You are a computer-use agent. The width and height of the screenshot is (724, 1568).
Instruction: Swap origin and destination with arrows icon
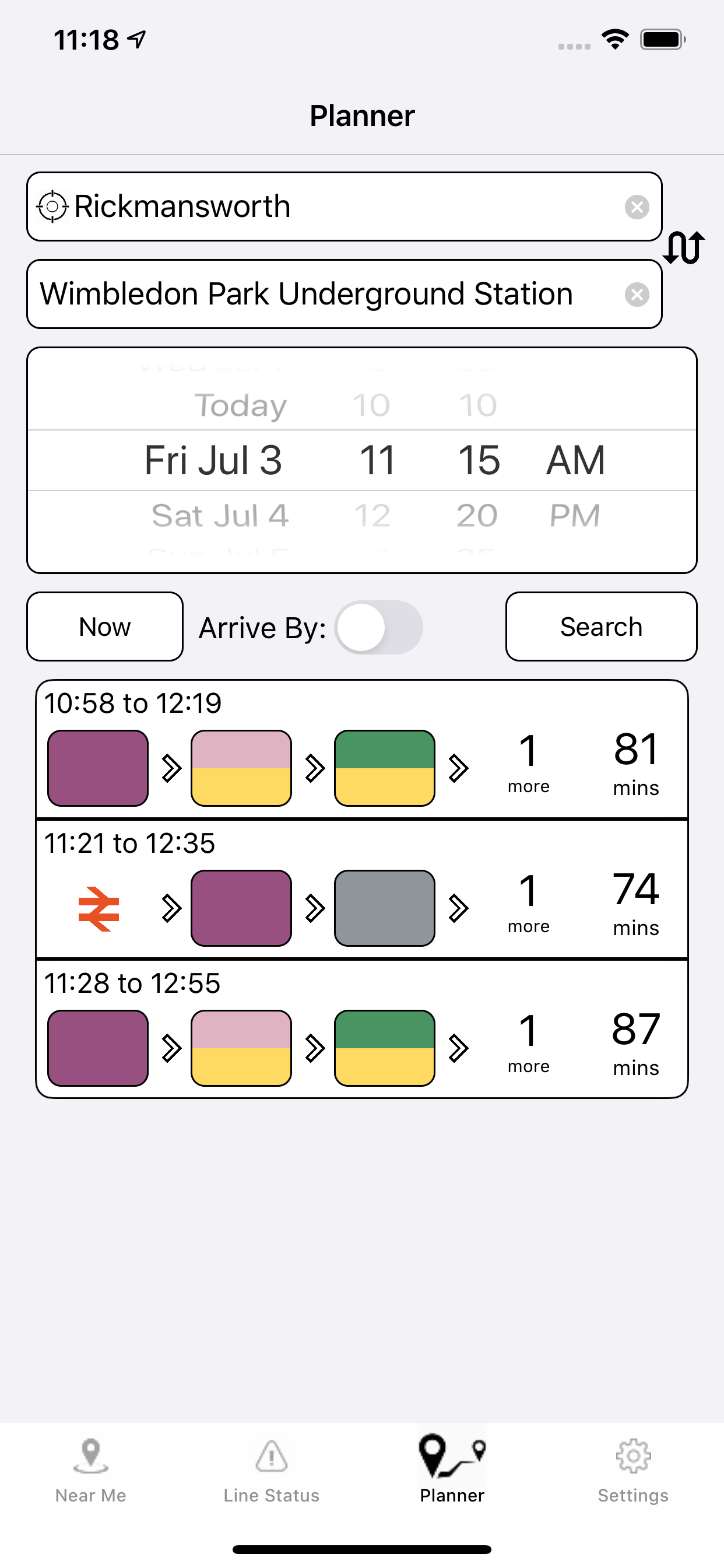point(684,248)
